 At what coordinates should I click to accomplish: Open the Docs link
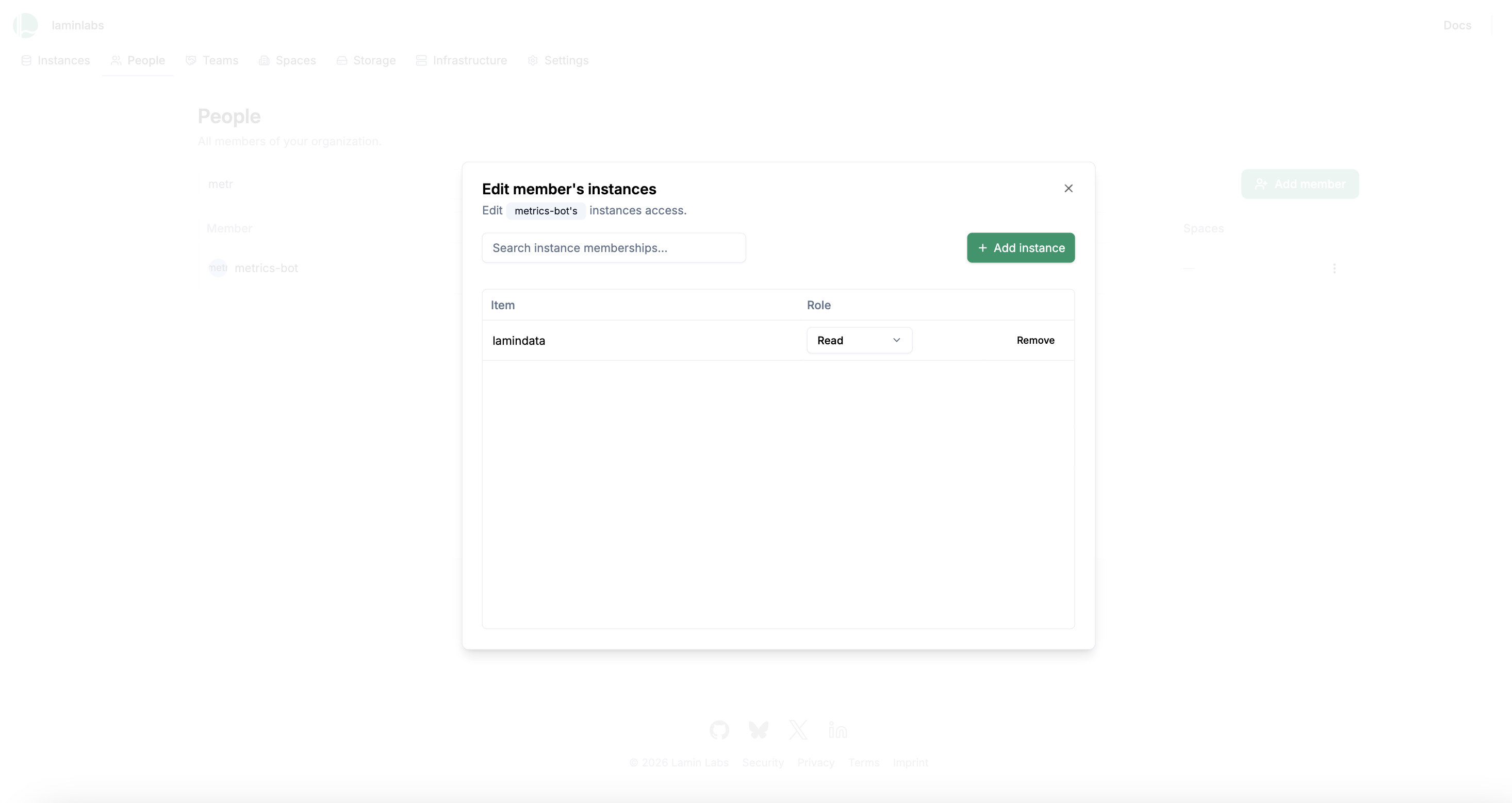(1457, 25)
